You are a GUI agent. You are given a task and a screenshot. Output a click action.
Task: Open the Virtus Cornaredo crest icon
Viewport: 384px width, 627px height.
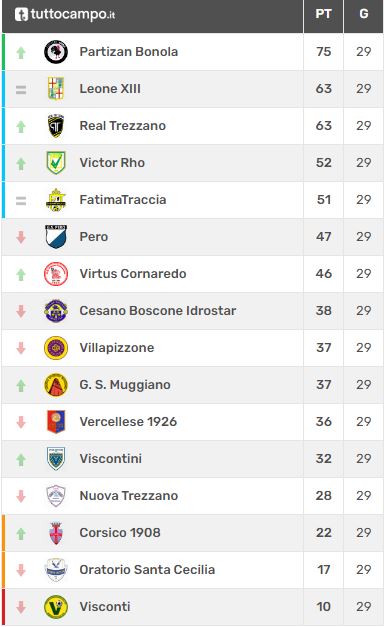pyautogui.click(x=56, y=274)
